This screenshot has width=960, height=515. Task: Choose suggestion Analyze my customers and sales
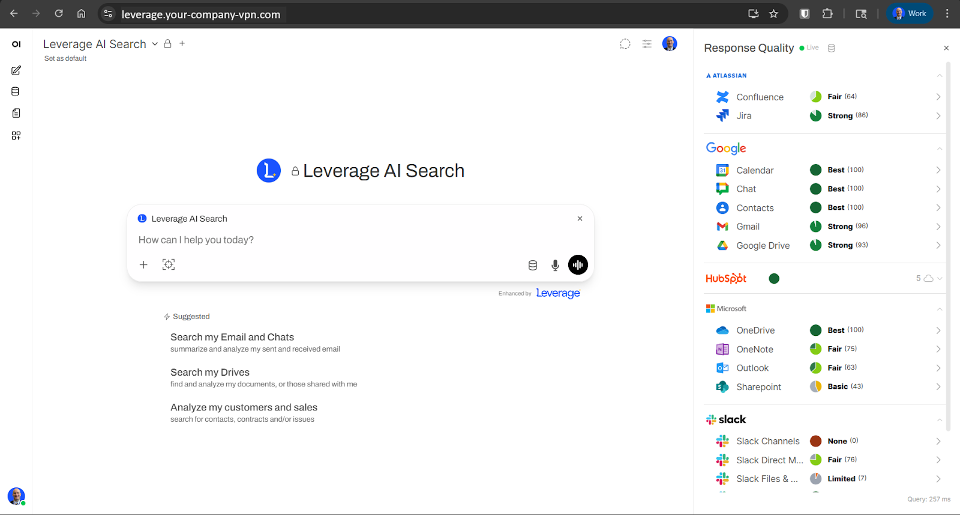244,413
